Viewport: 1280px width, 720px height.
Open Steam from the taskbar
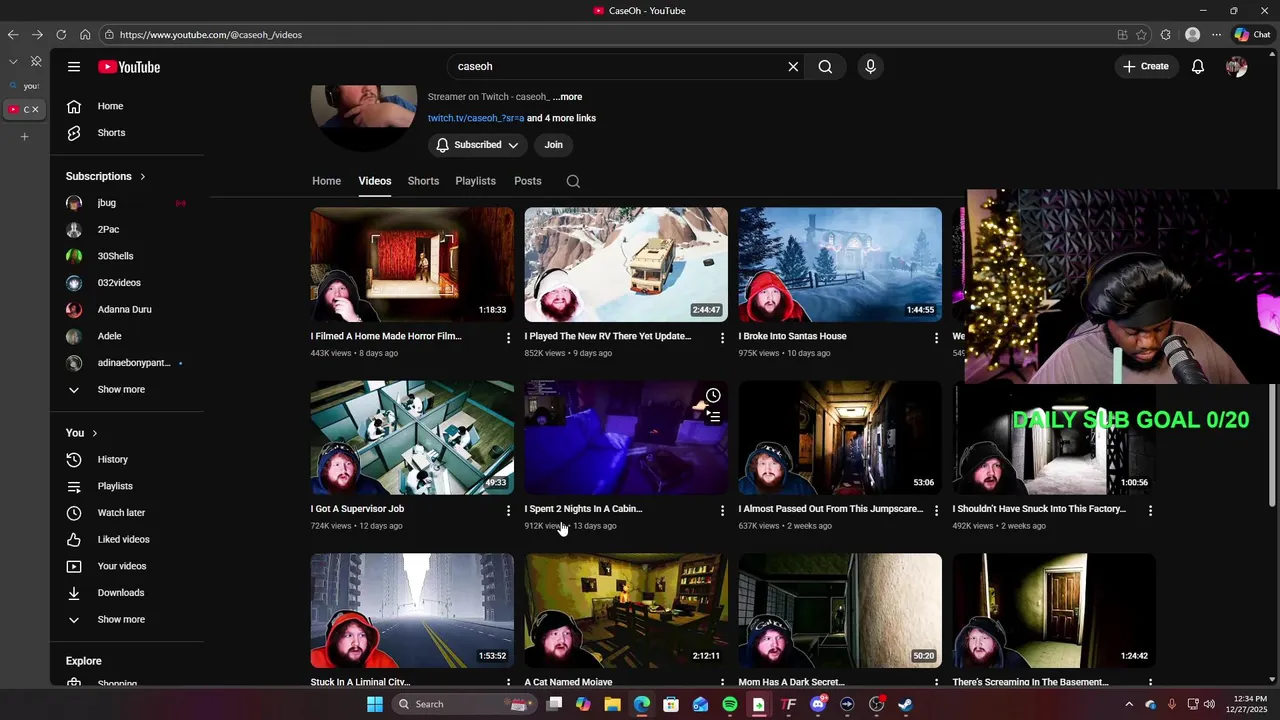pyautogui.click(x=905, y=704)
